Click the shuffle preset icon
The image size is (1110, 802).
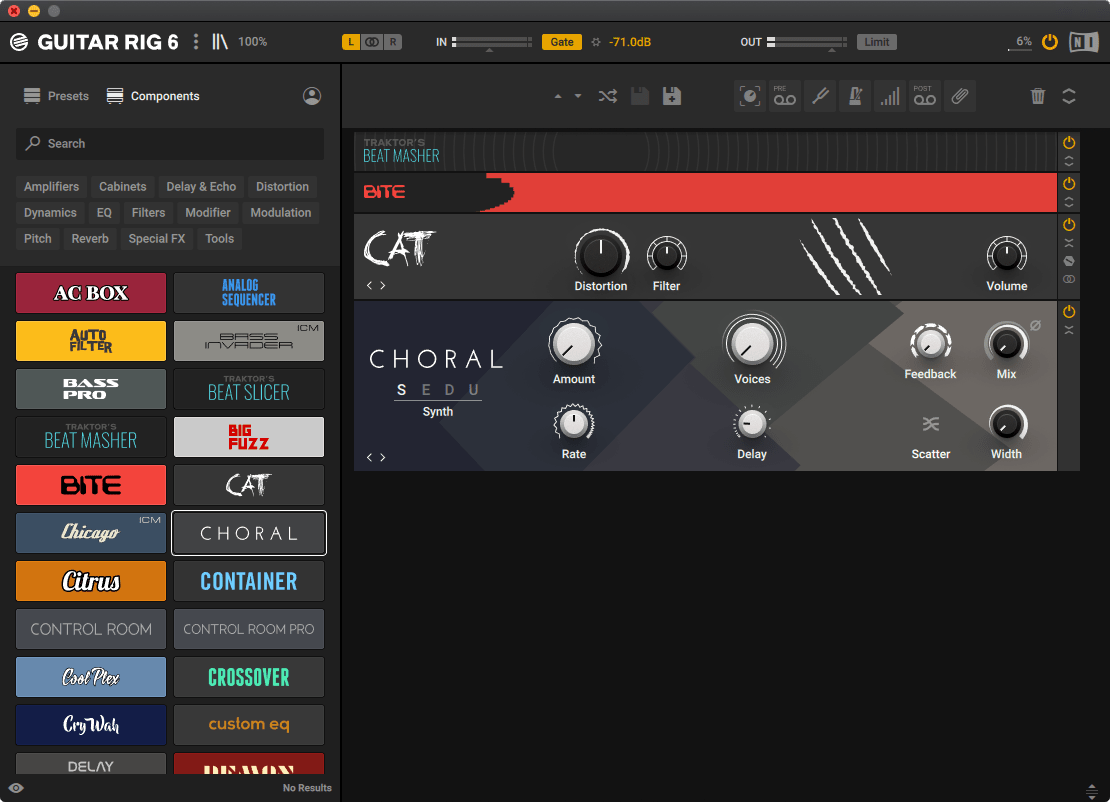click(607, 96)
